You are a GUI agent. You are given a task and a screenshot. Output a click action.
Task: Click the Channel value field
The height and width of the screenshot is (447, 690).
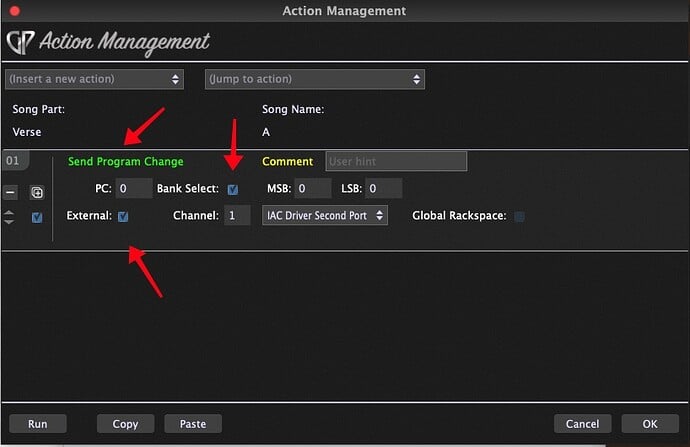click(237, 216)
